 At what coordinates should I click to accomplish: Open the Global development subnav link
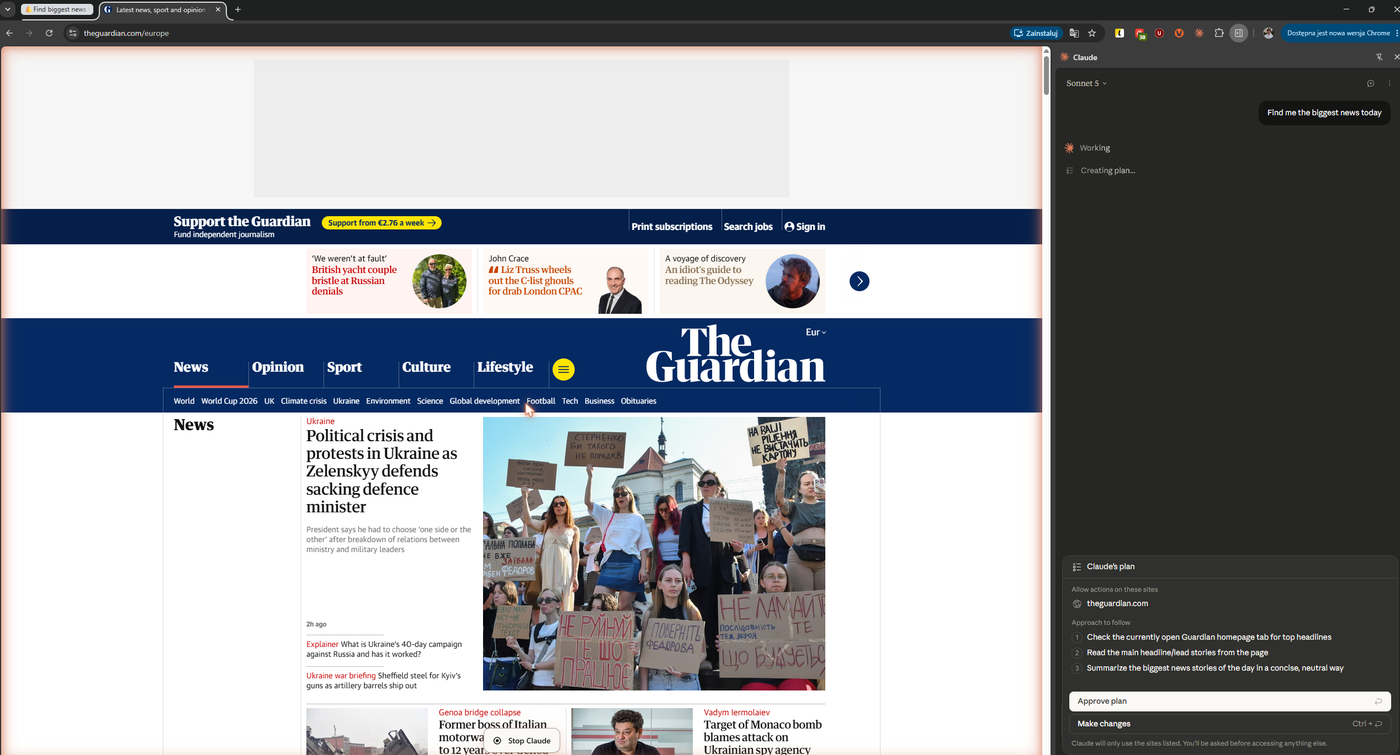click(x=485, y=401)
